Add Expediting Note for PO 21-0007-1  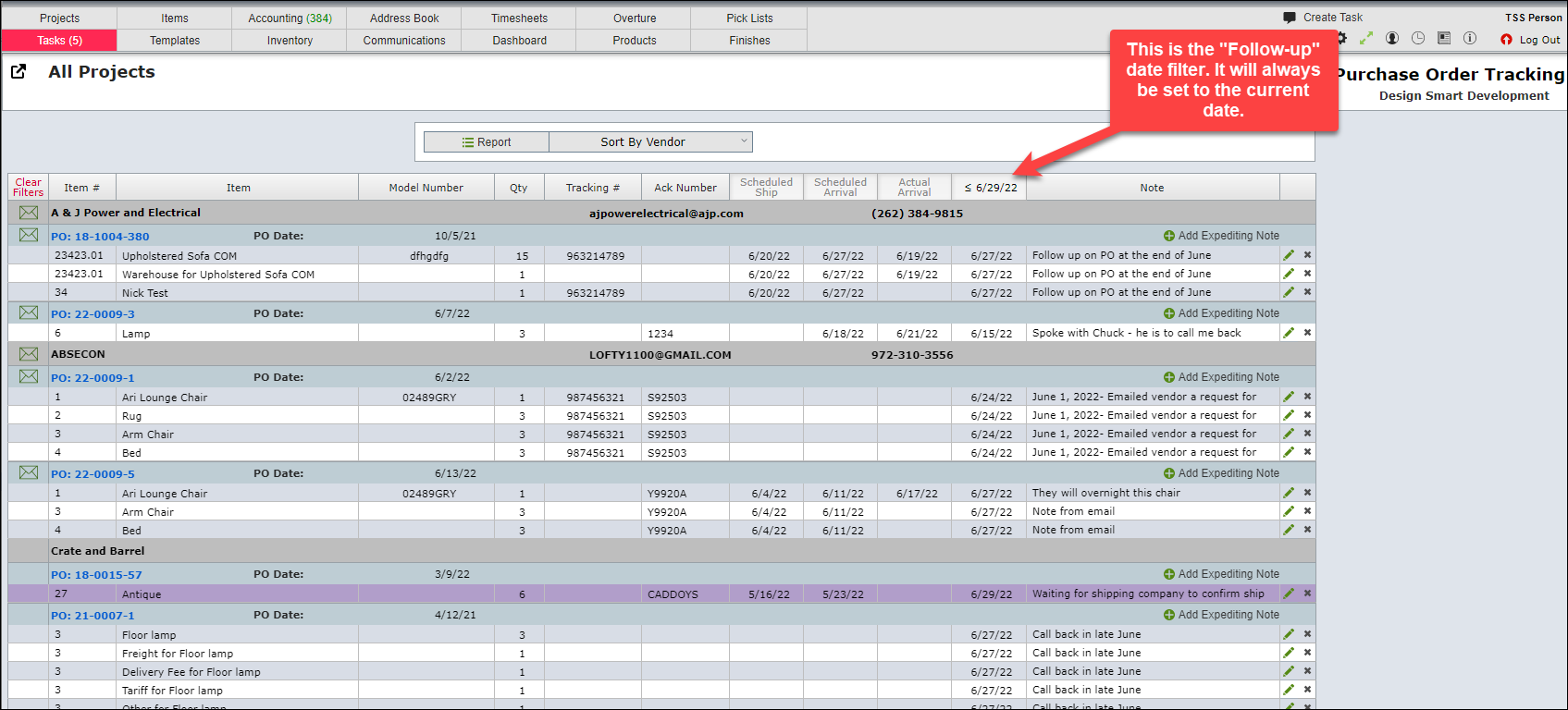tap(1221, 615)
